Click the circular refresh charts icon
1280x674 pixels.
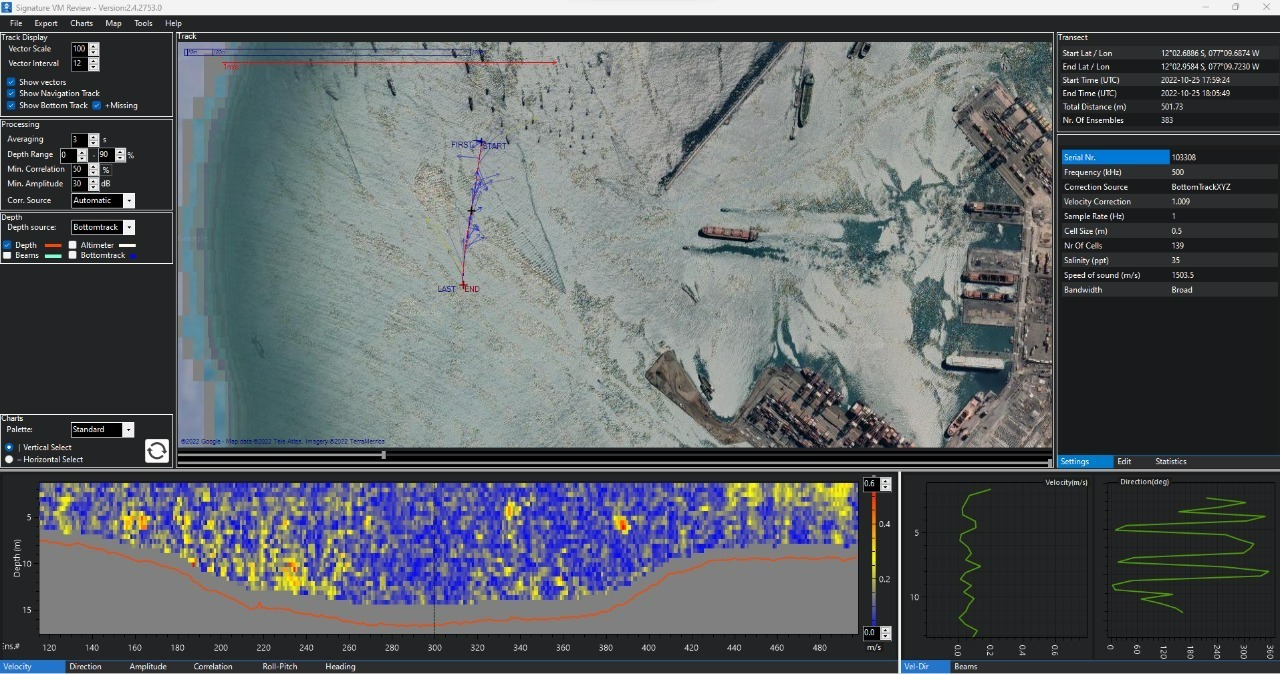coord(157,451)
